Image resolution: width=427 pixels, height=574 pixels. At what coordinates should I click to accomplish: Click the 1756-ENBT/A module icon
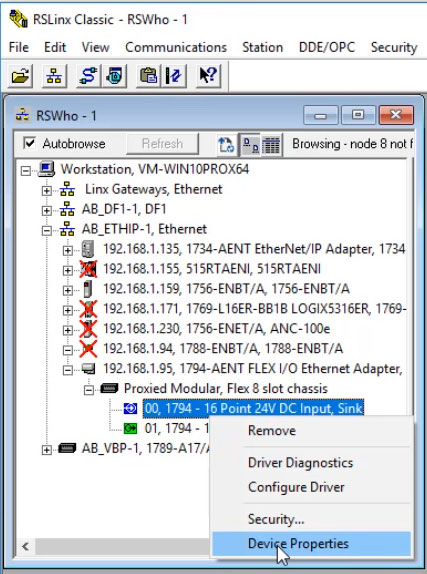point(88,289)
